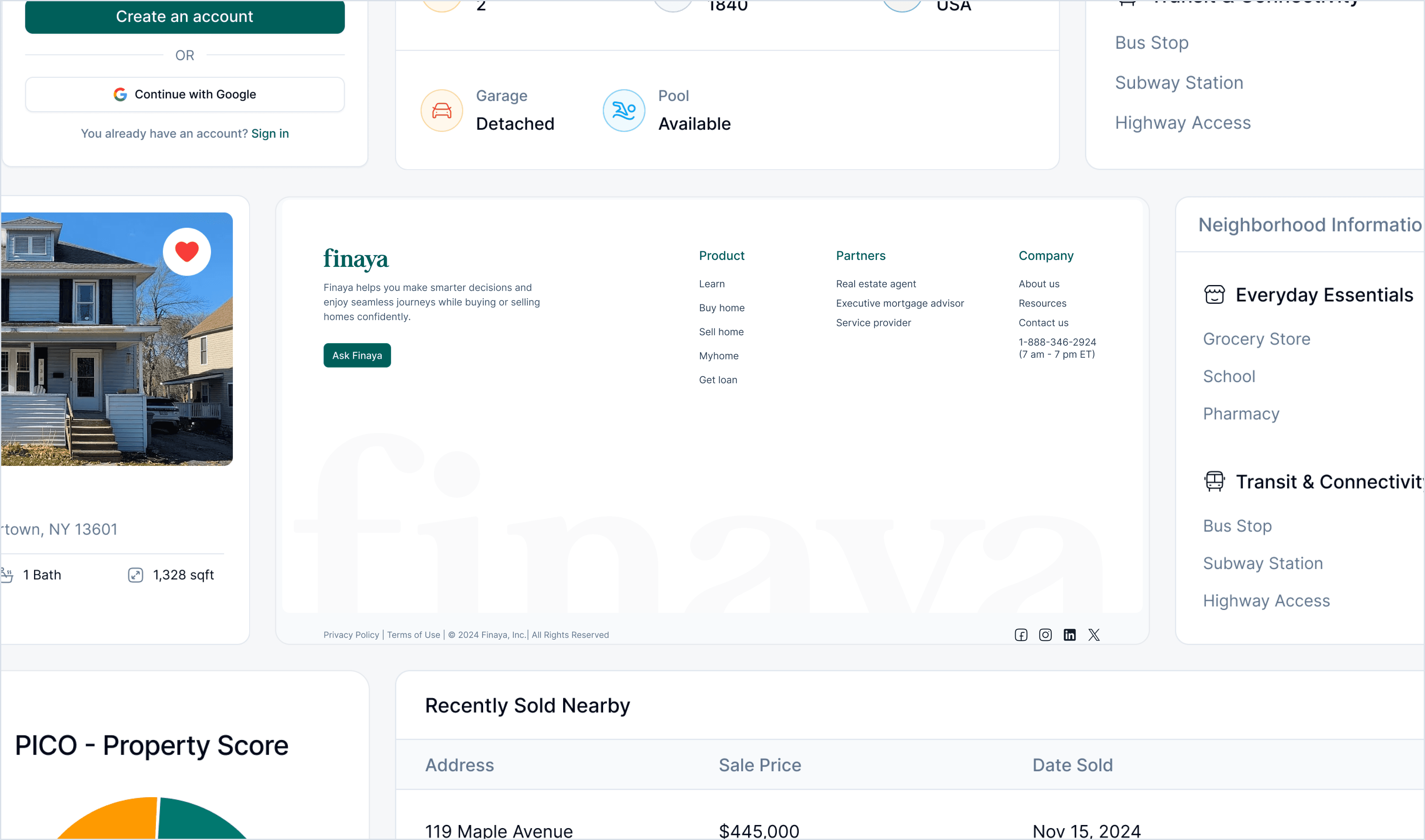Click the Transit & Connectivity bus icon
The height and width of the screenshot is (840, 1425).
(x=1214, y=481)
